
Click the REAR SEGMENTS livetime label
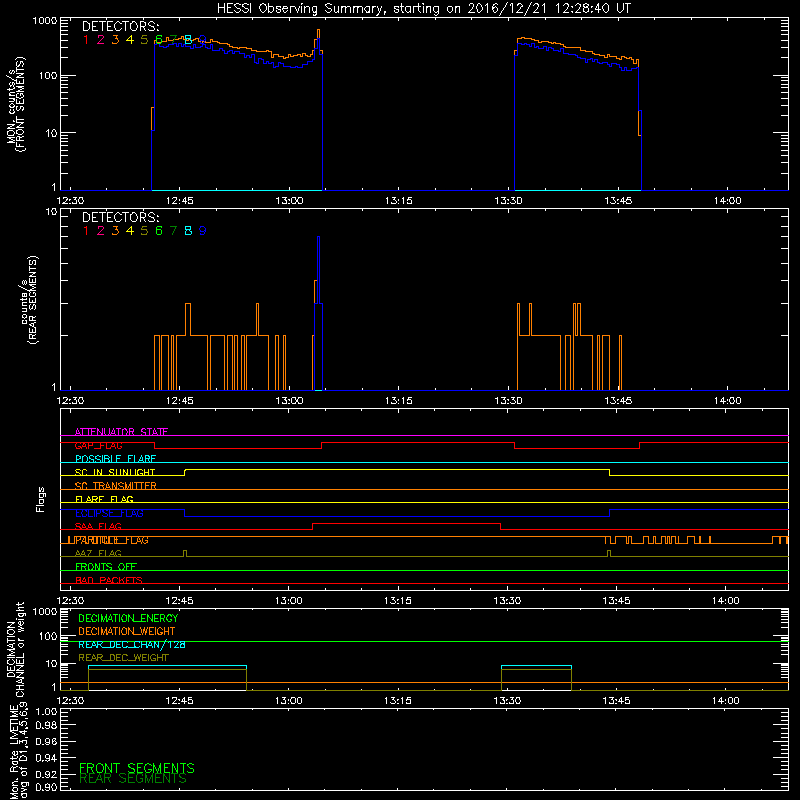point(133,779)
